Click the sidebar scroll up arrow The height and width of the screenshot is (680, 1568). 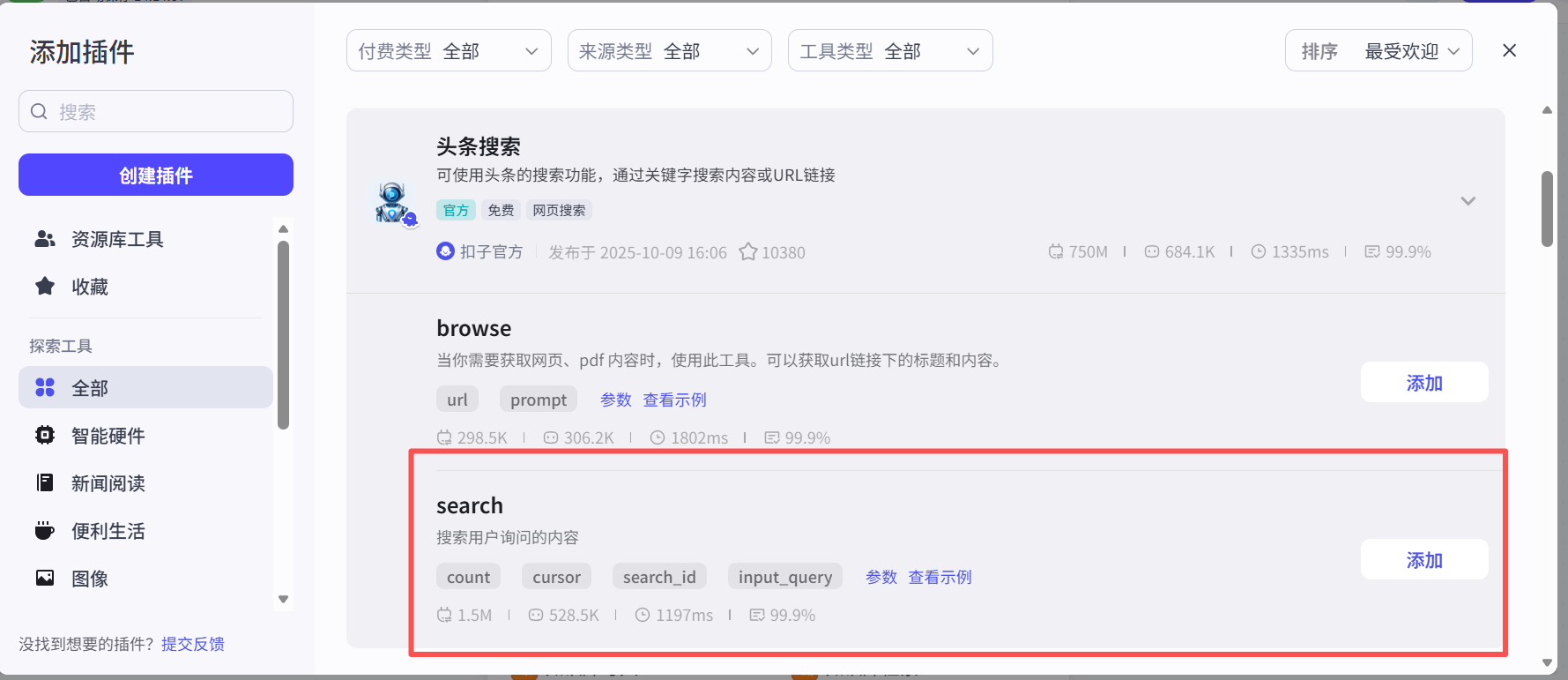(x=283, y=228)
